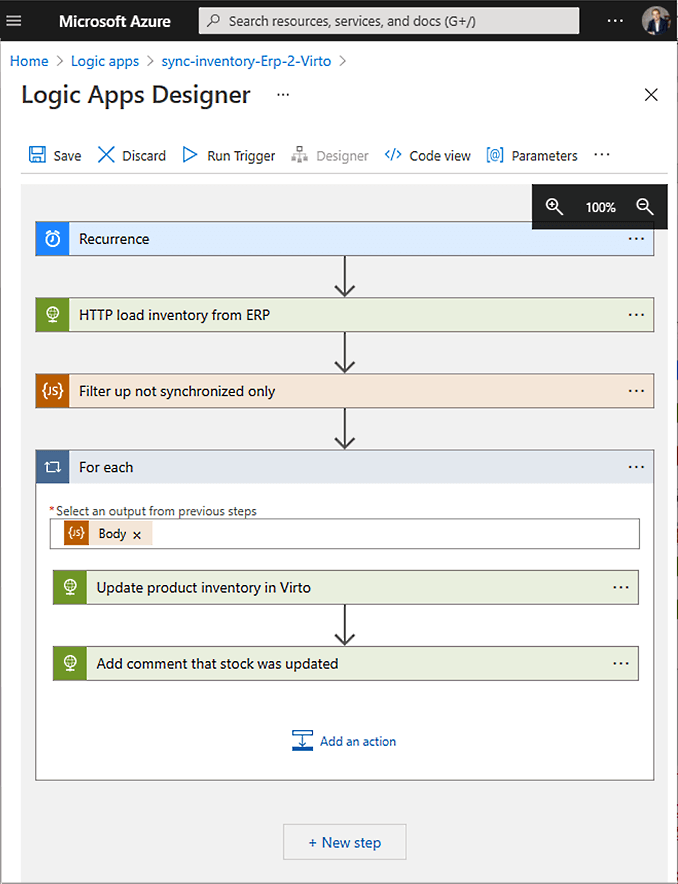Click the Save disk icon
The height and width of the screenshot is (884, 678).
(37, 154)
